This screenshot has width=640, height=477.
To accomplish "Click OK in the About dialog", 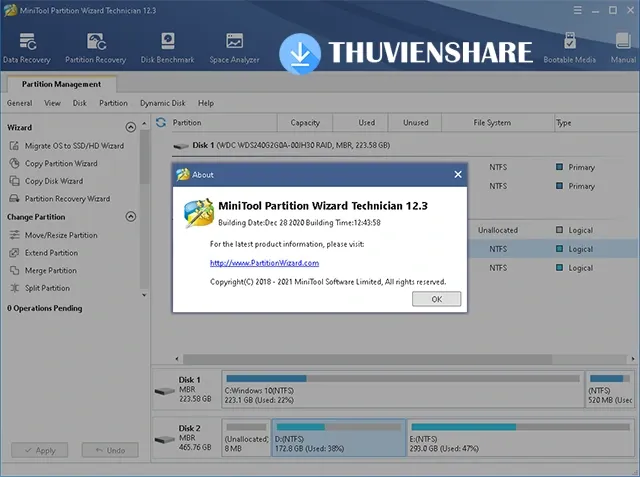I will coord(436,299).
